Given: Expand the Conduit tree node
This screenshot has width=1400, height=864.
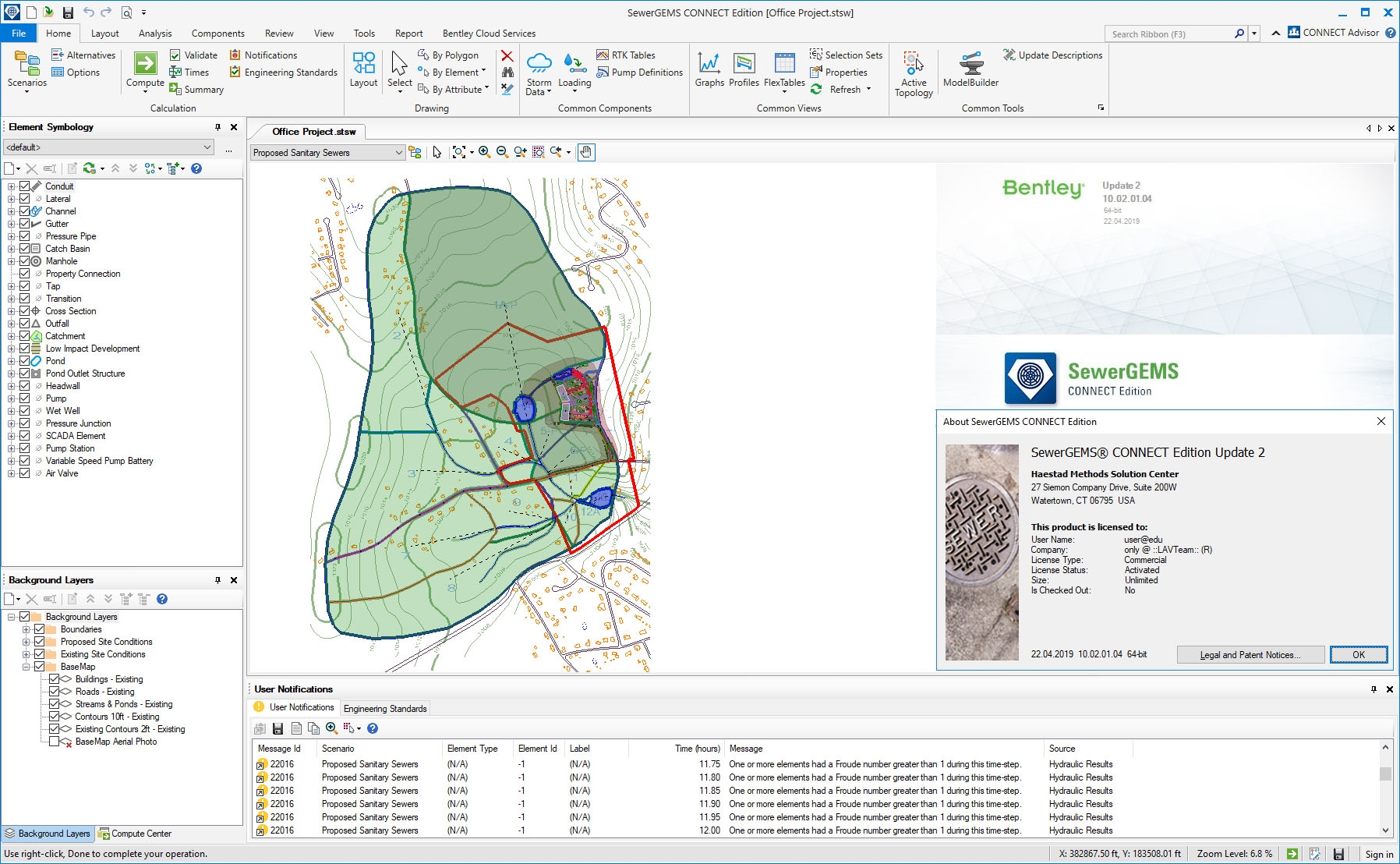Looking at the screenshot, I should [x=11, y=186].
